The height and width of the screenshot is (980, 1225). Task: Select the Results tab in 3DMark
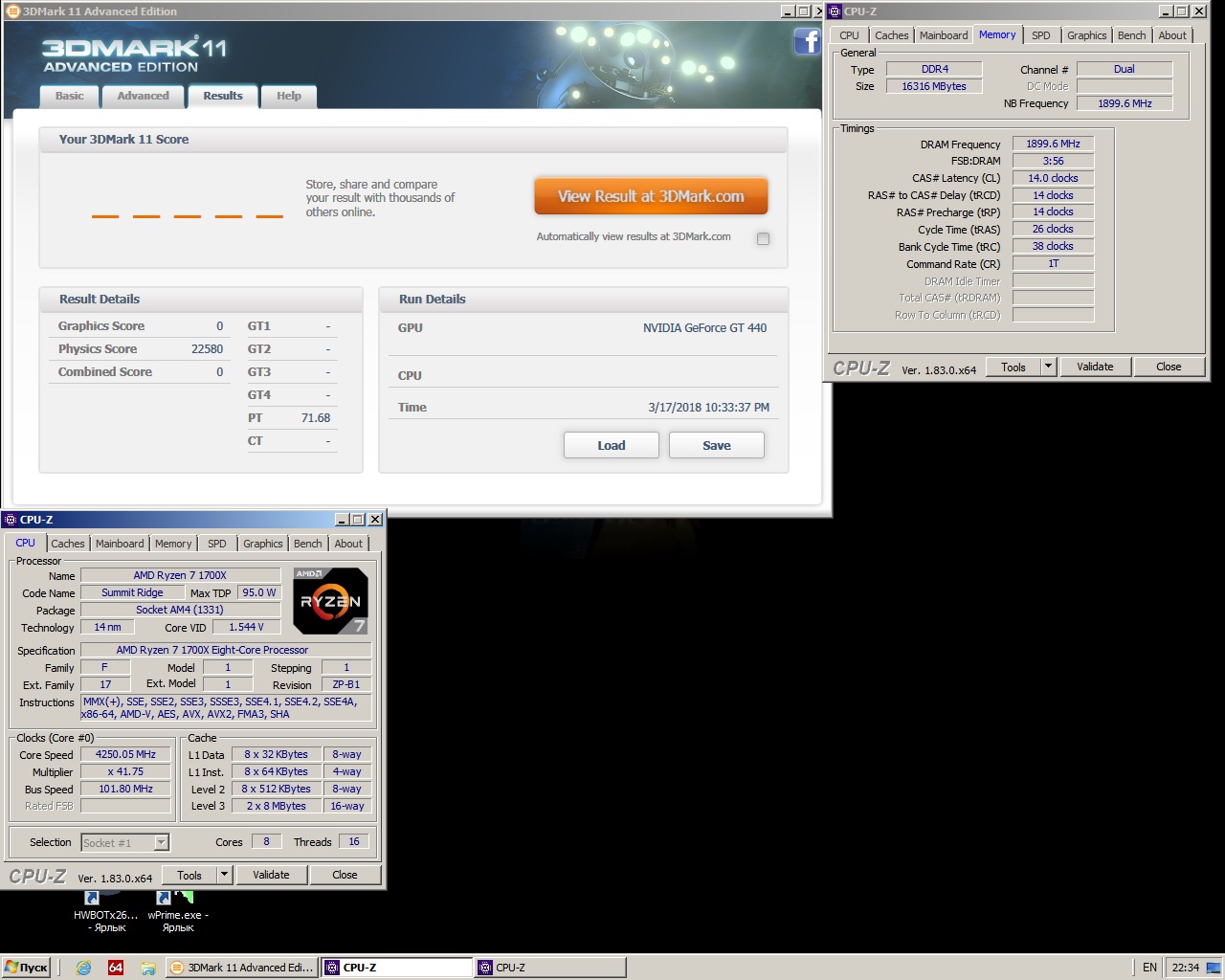pyautogui.click(x=223, y=96)
